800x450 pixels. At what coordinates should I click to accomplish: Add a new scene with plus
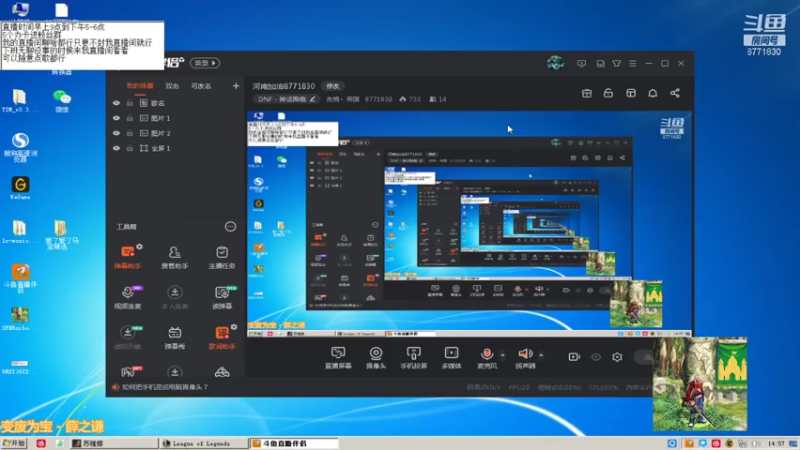(x=236, y=86)
